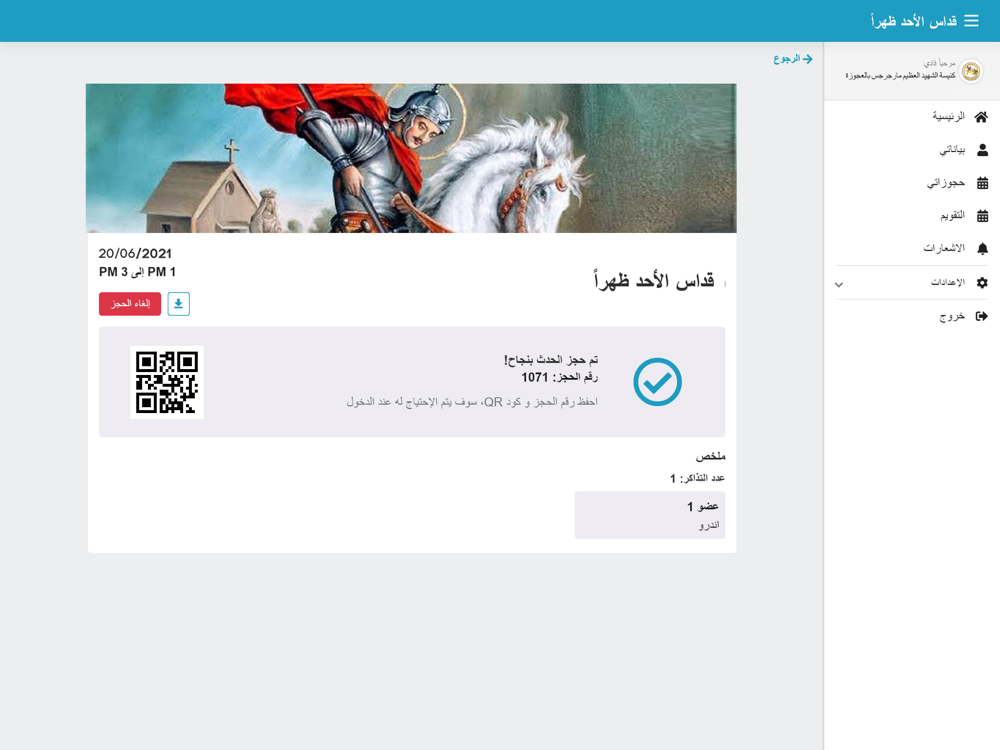Click the تم حجز الحدث بنجاح! message

tap(551, 360)
